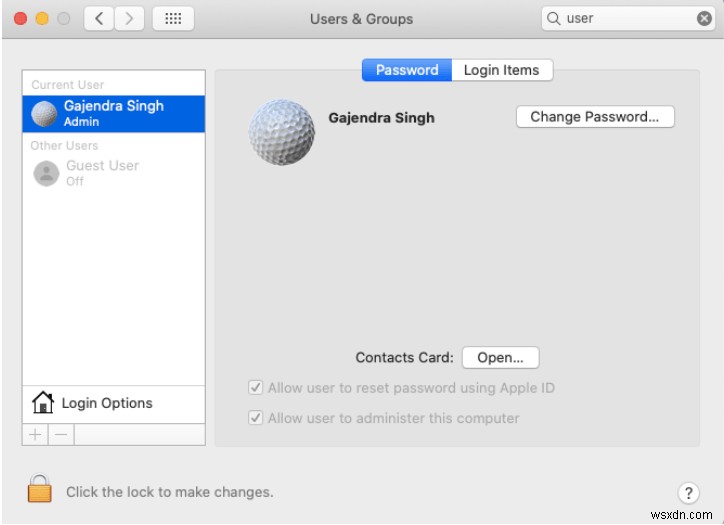Click the 'Contacts Card:' label
The width and height of the screenshot is (724, 525).
click(x=404, y=357)
